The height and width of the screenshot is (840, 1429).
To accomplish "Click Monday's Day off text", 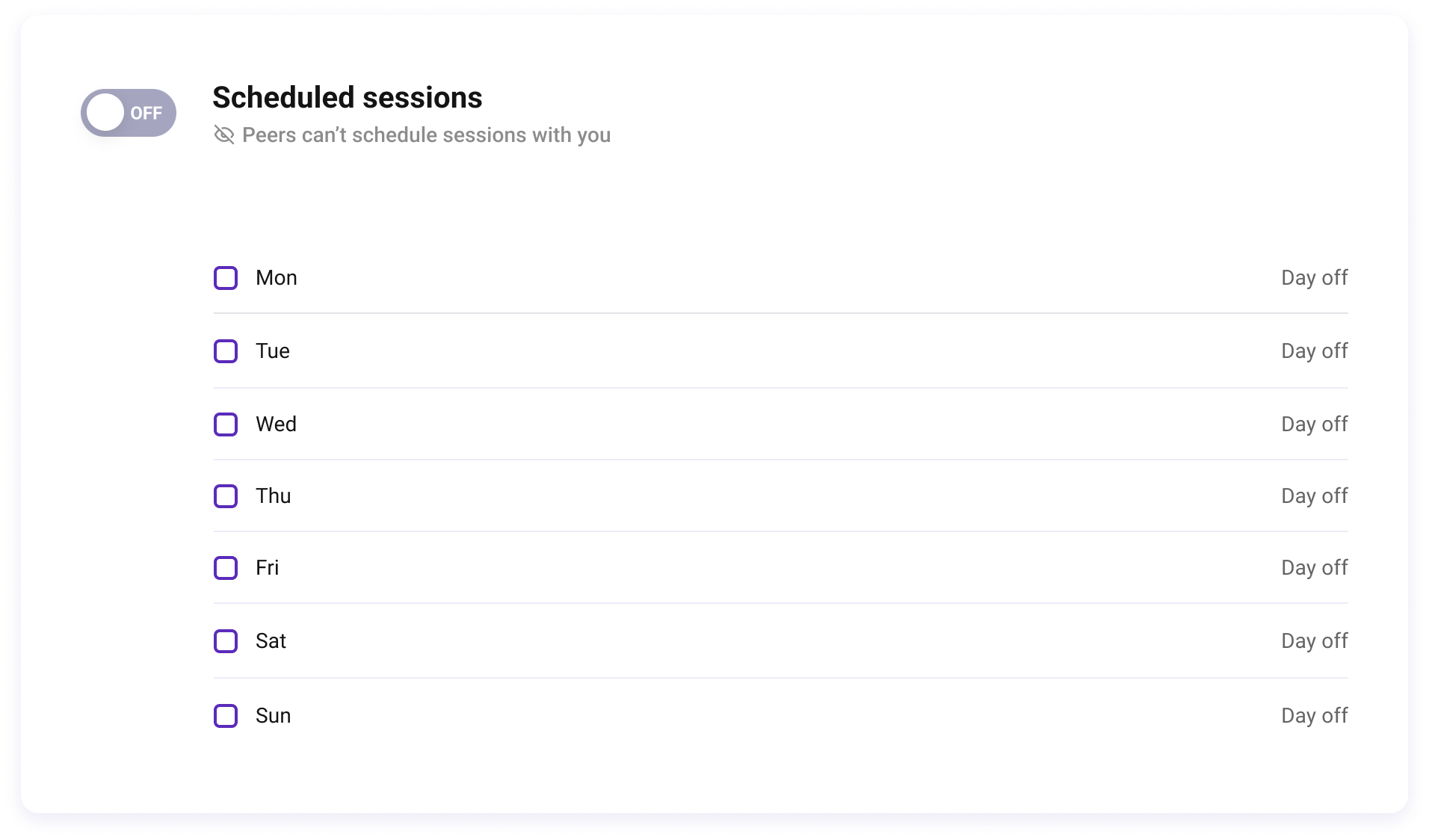I will click(1315, 278).
